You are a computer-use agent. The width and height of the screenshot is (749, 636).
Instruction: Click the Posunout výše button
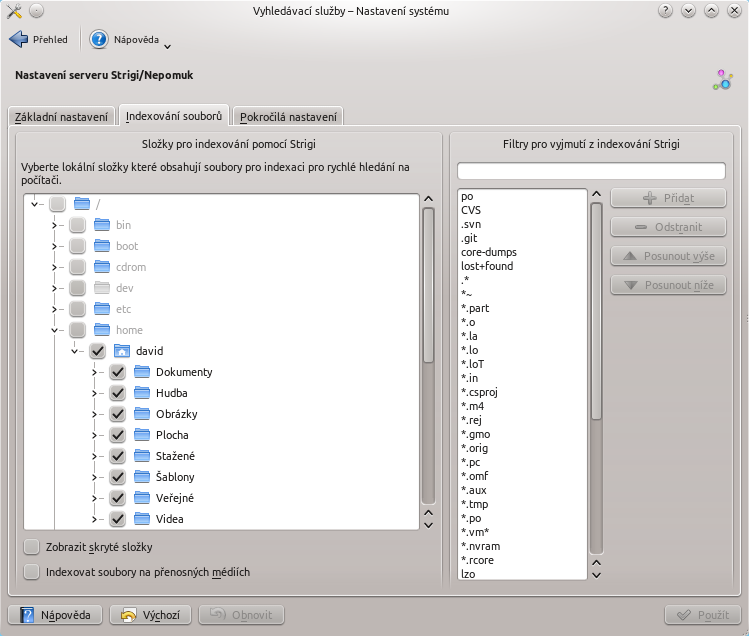[x=668, y=256]
